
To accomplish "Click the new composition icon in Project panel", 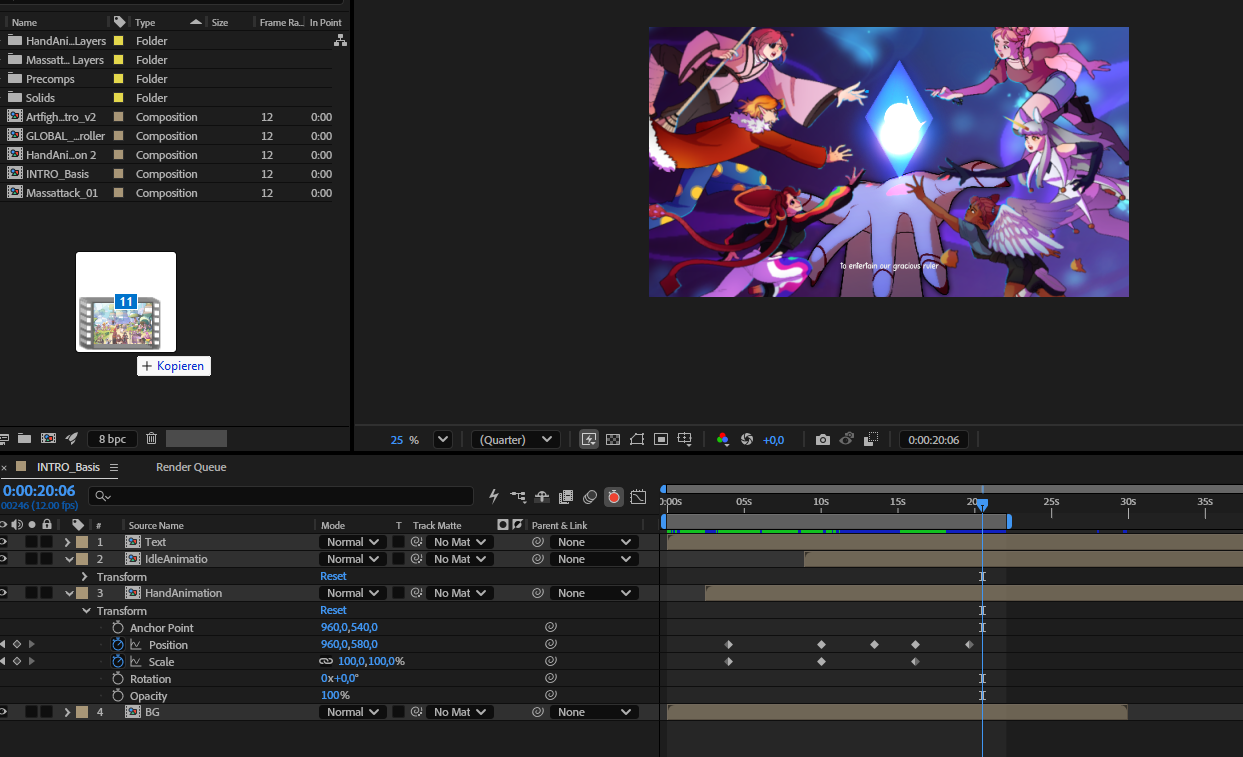I will [x=48, y=439].
